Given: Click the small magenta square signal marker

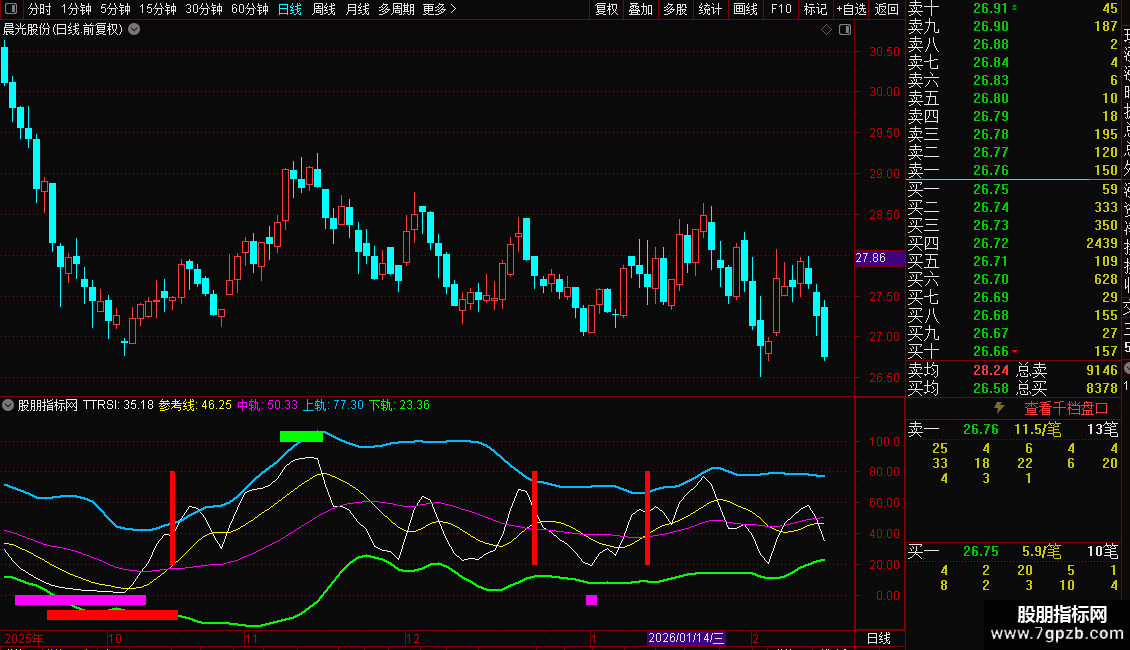Looking at the screenshot, I should [591, 600].
